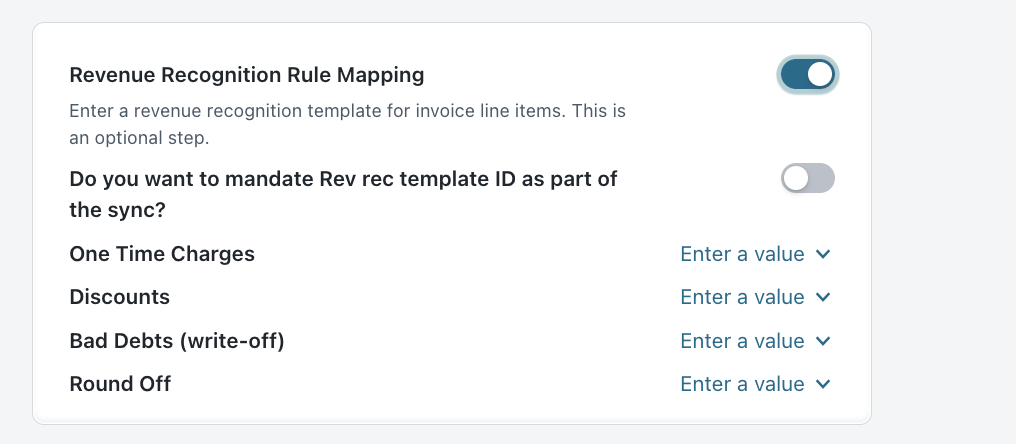
Task: Open the 'Enter a value' dropdown for Round Off
Action: tap(756, 384)
